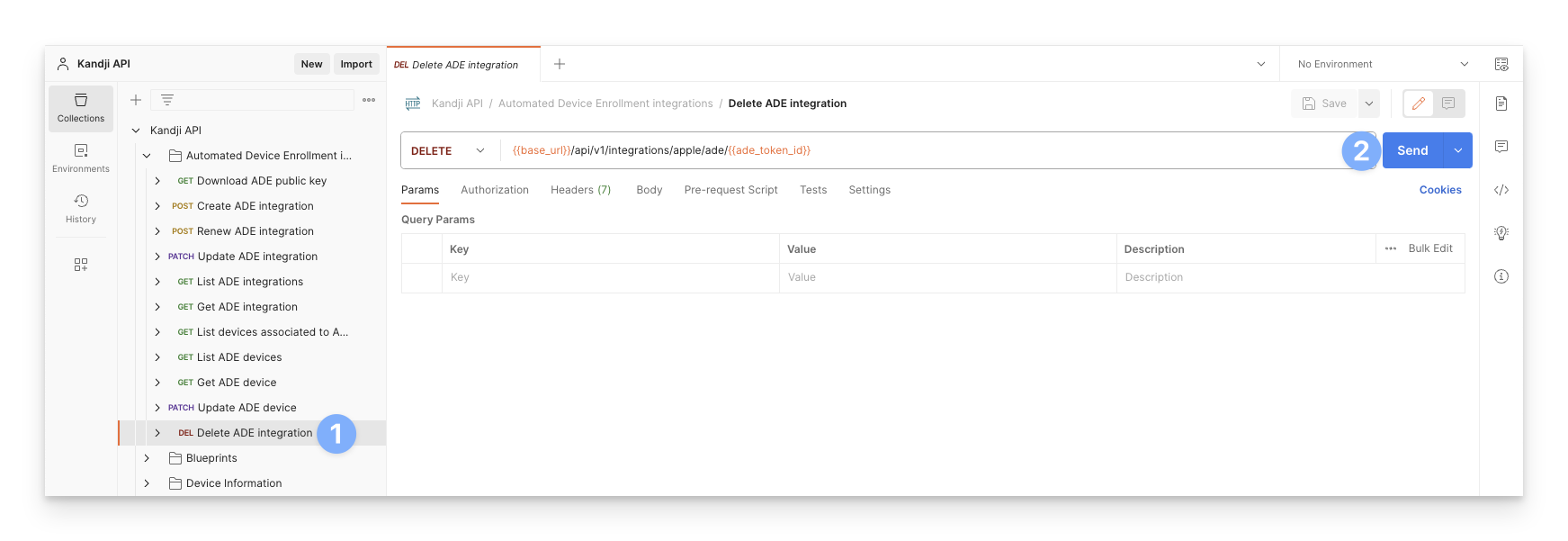Click the folder icon for Device Information
Viewport: 1568px width, 541px height.
coord(175,483)
